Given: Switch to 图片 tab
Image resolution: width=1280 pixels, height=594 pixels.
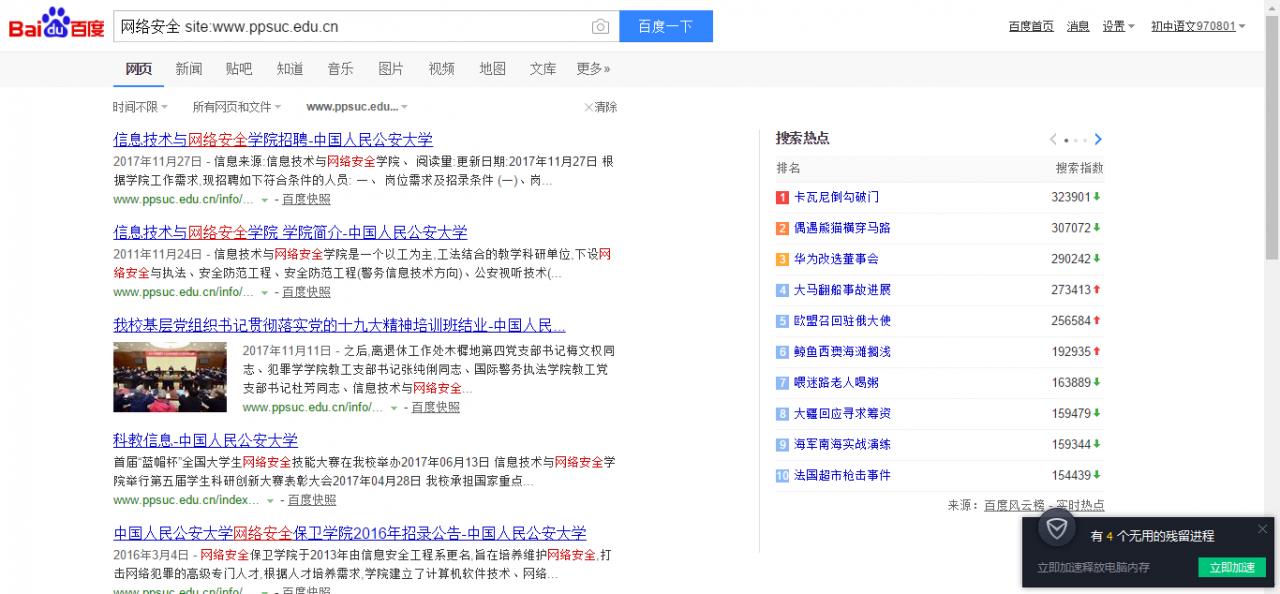Looking at the screenshot, I should coord(391,69).
